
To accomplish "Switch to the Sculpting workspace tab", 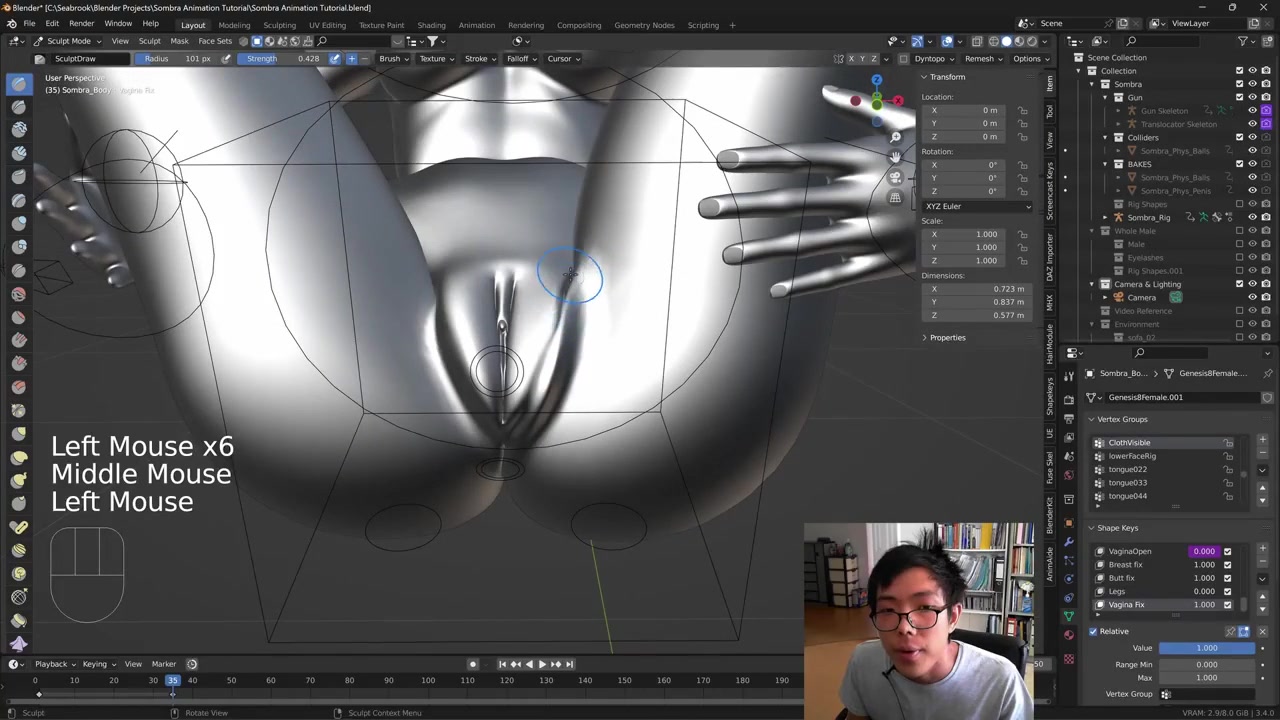I will [x=279, y=25].
